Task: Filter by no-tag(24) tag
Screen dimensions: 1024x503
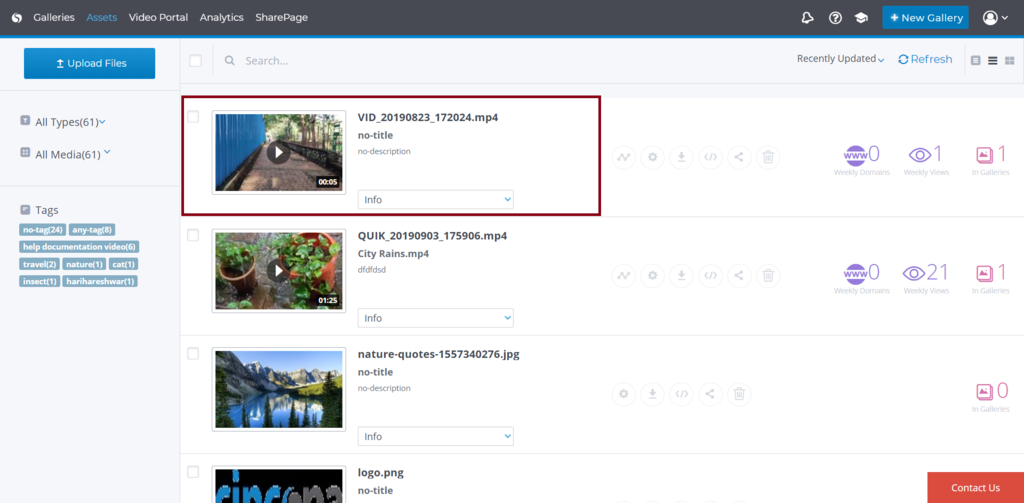Action: [x=42, y=229]
